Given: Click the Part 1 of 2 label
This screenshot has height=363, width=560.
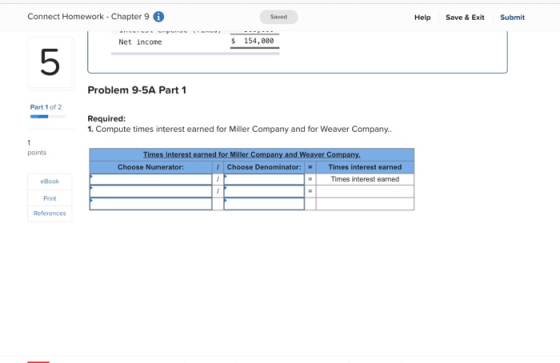Looking at the screenshot, I should tap(46, 107).
